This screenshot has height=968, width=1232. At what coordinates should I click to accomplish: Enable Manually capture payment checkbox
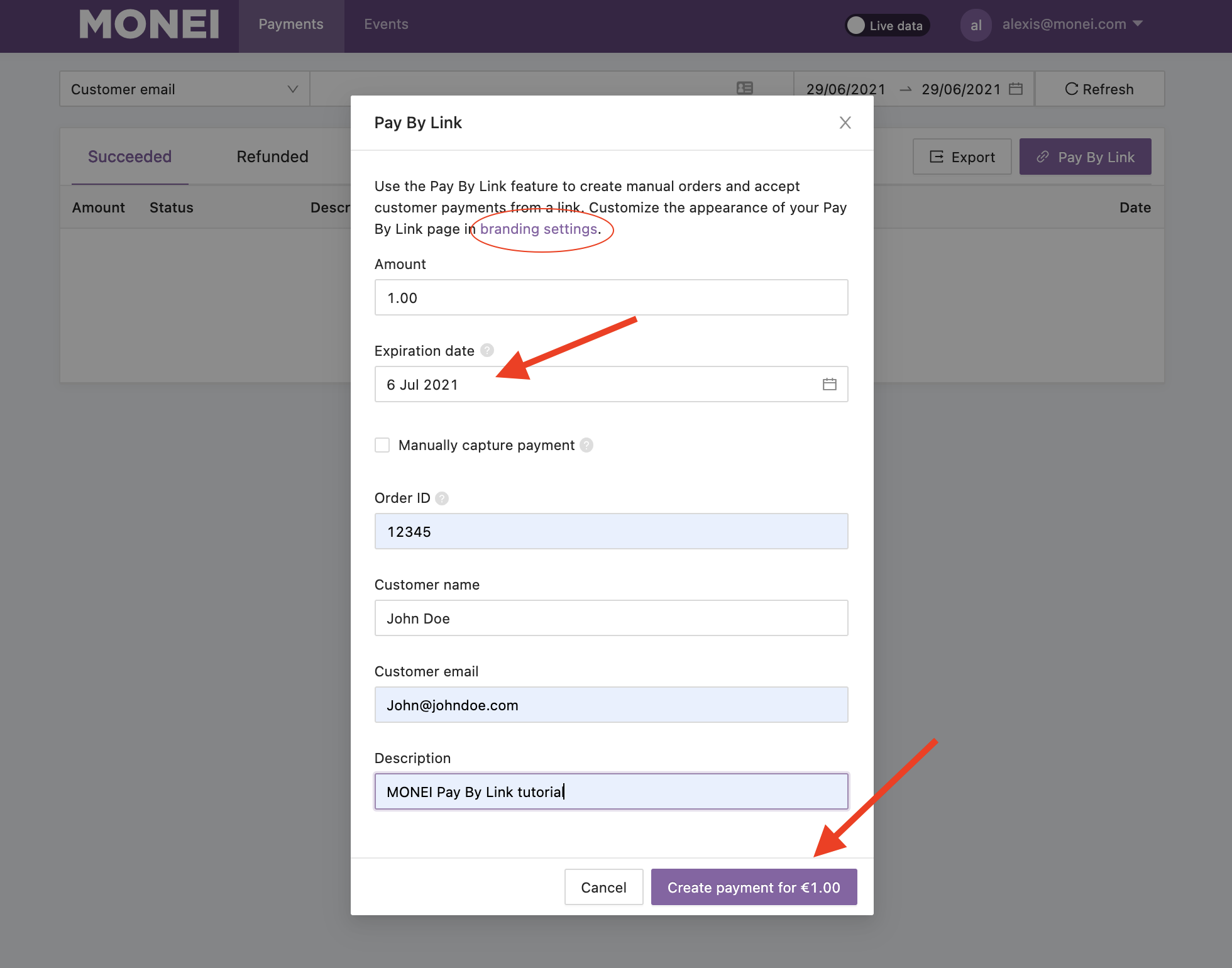click(382, 445)
